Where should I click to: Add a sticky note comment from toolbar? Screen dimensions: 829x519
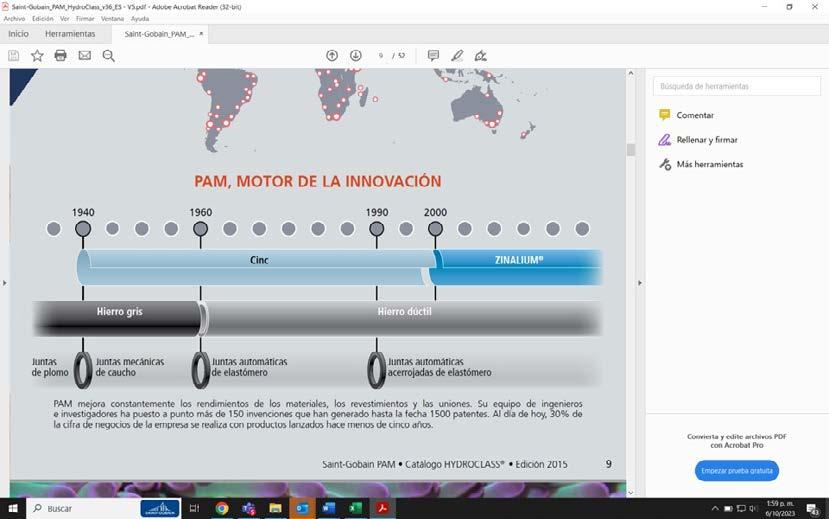pyautogui.click(x=434, y=55)
